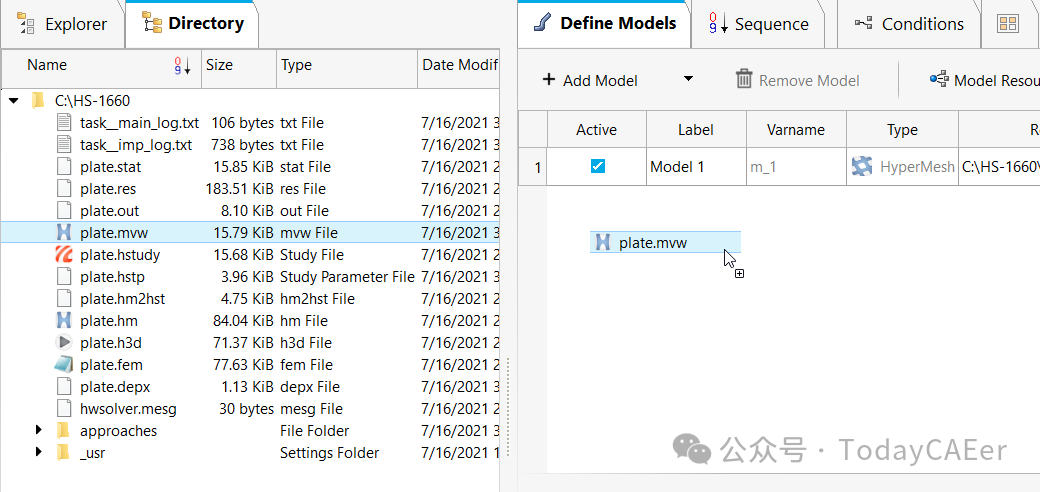Viewport: 1040px width, 492px height.
Task: Click the grid view tab icon
Action: (1008, 25)
